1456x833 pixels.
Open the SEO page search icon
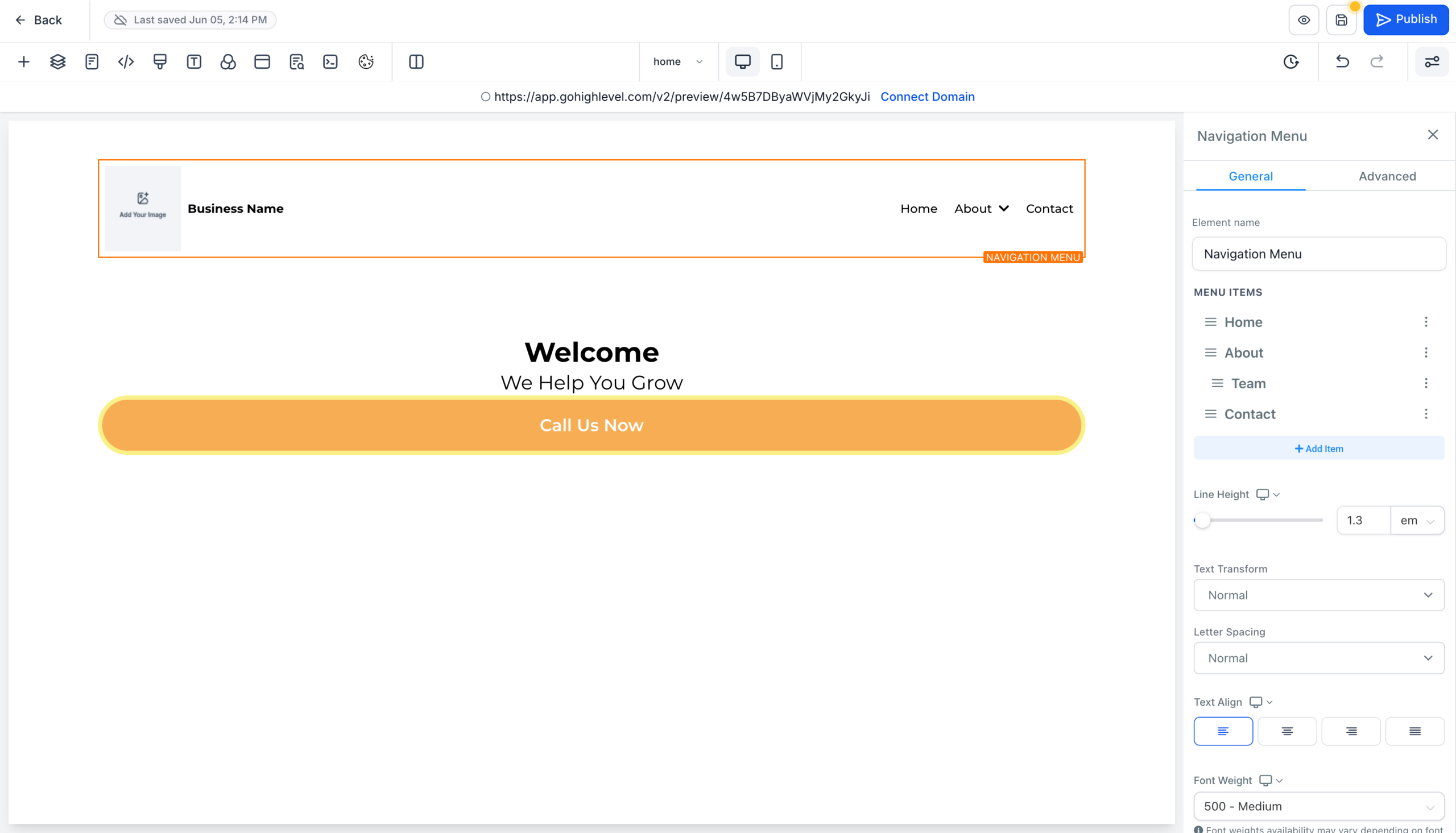tap(296, 61)
